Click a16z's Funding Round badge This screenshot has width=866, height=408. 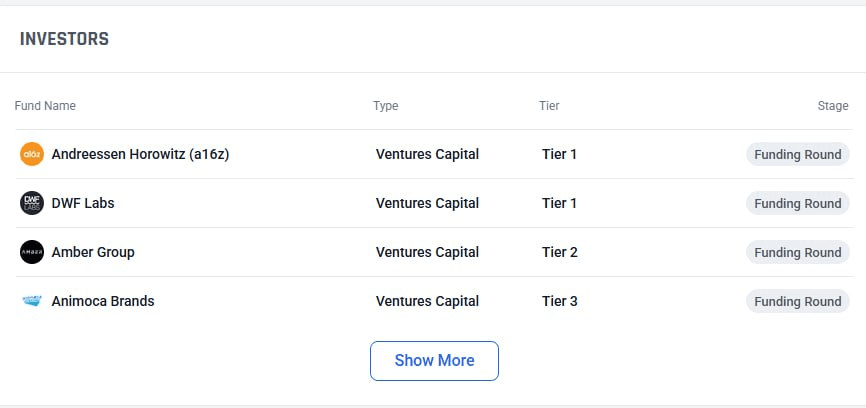coord(798,154)
